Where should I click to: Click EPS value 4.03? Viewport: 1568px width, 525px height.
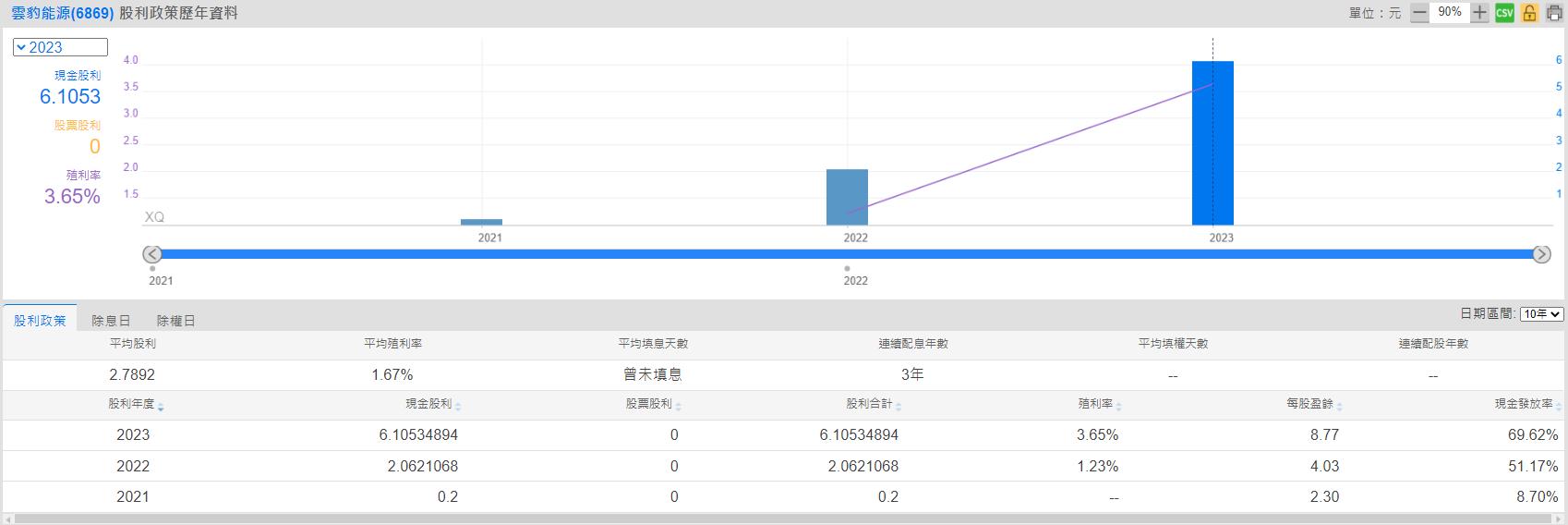click(x=1324, y=466)
